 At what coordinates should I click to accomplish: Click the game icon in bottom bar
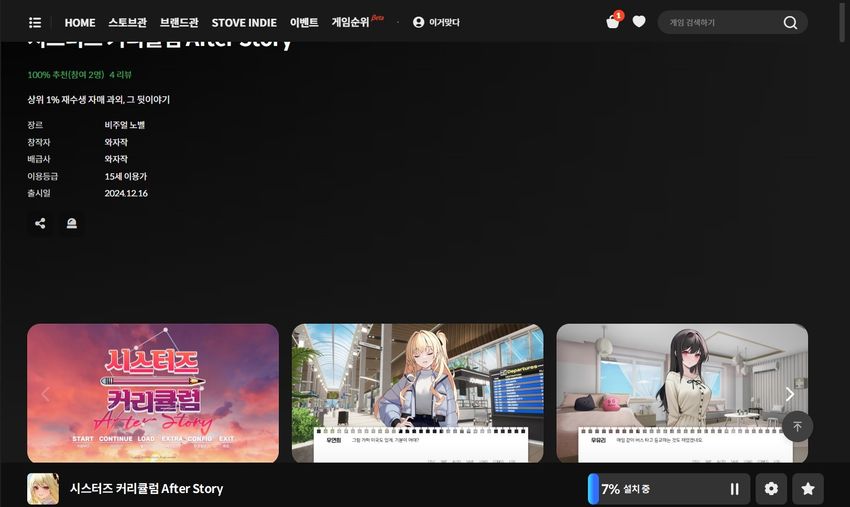[43, 489]
